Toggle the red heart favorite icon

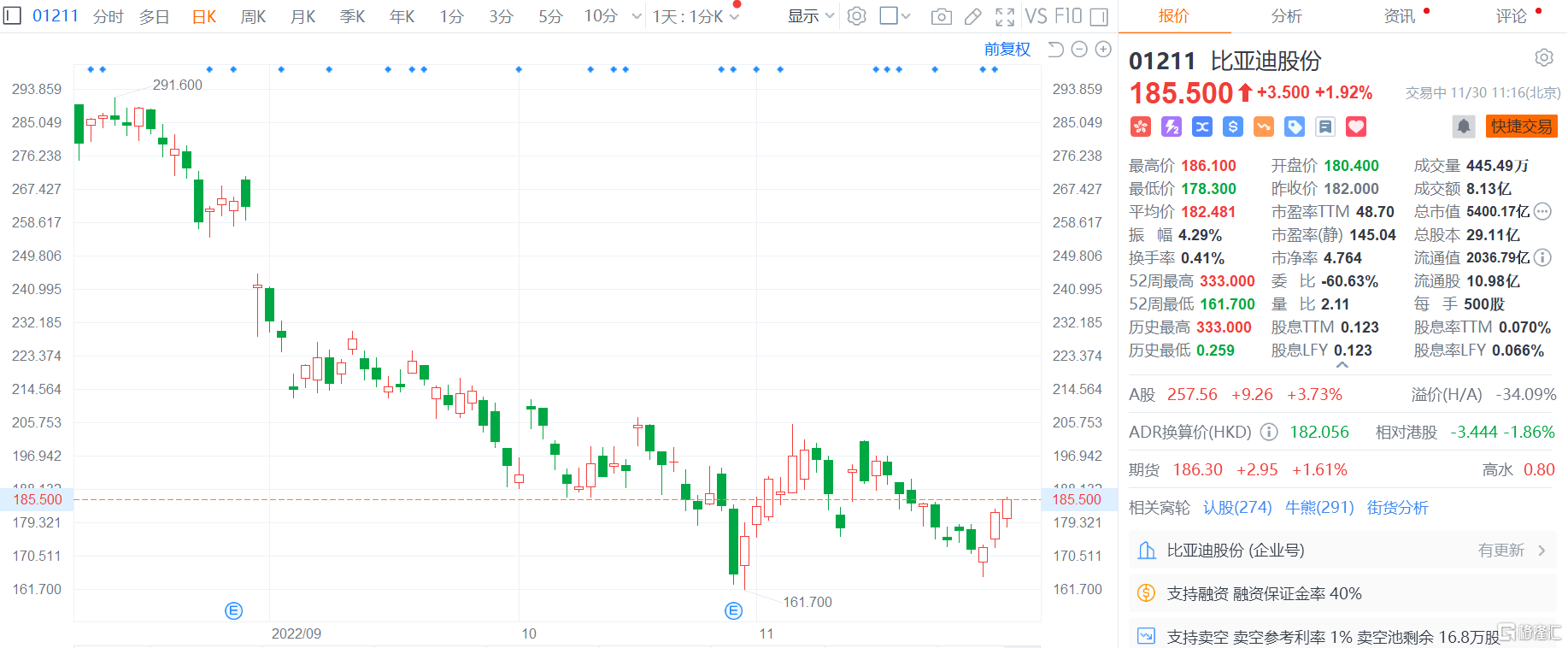[1356, 127]
